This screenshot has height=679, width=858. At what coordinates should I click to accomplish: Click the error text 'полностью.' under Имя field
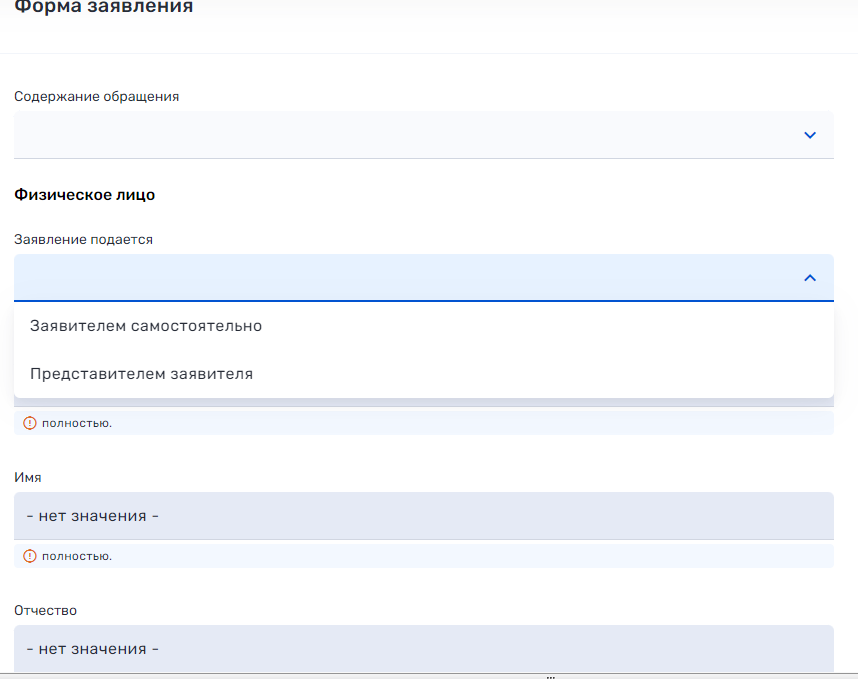[x=76, y=556]
